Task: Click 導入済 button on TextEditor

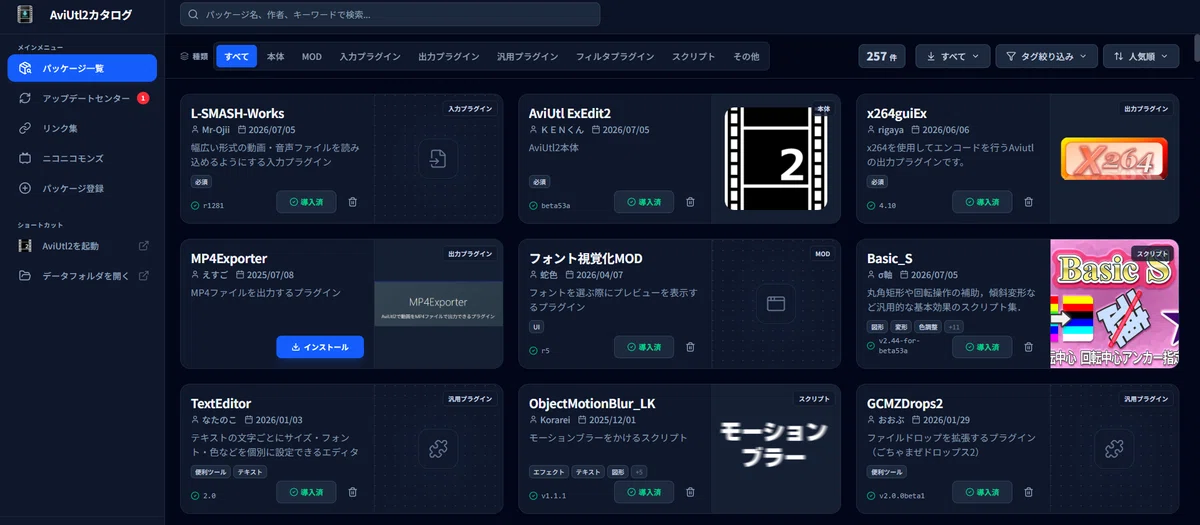Action: (306, 492)
